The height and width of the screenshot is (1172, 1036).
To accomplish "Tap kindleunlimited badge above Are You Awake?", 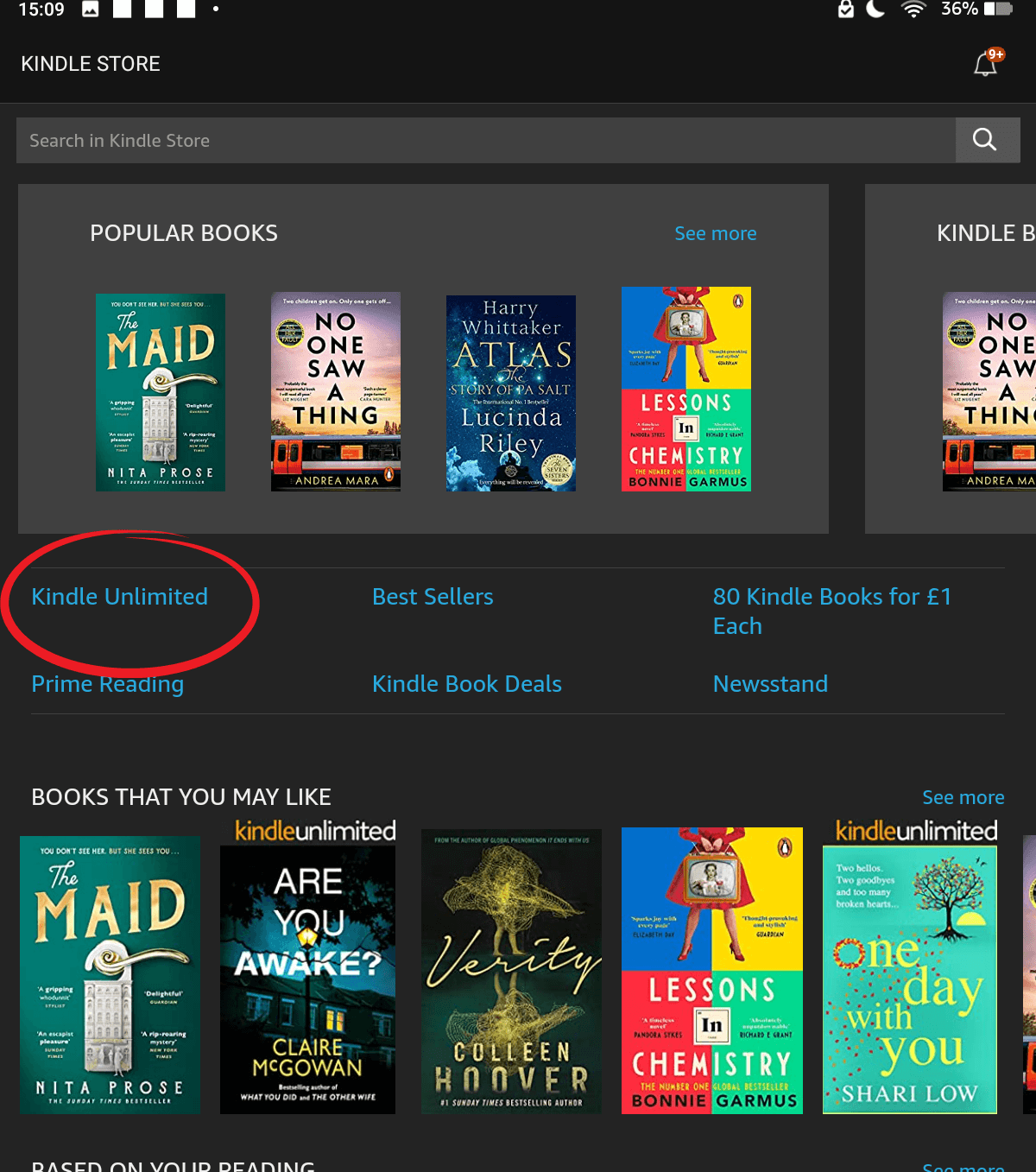I will click(315, 831).
